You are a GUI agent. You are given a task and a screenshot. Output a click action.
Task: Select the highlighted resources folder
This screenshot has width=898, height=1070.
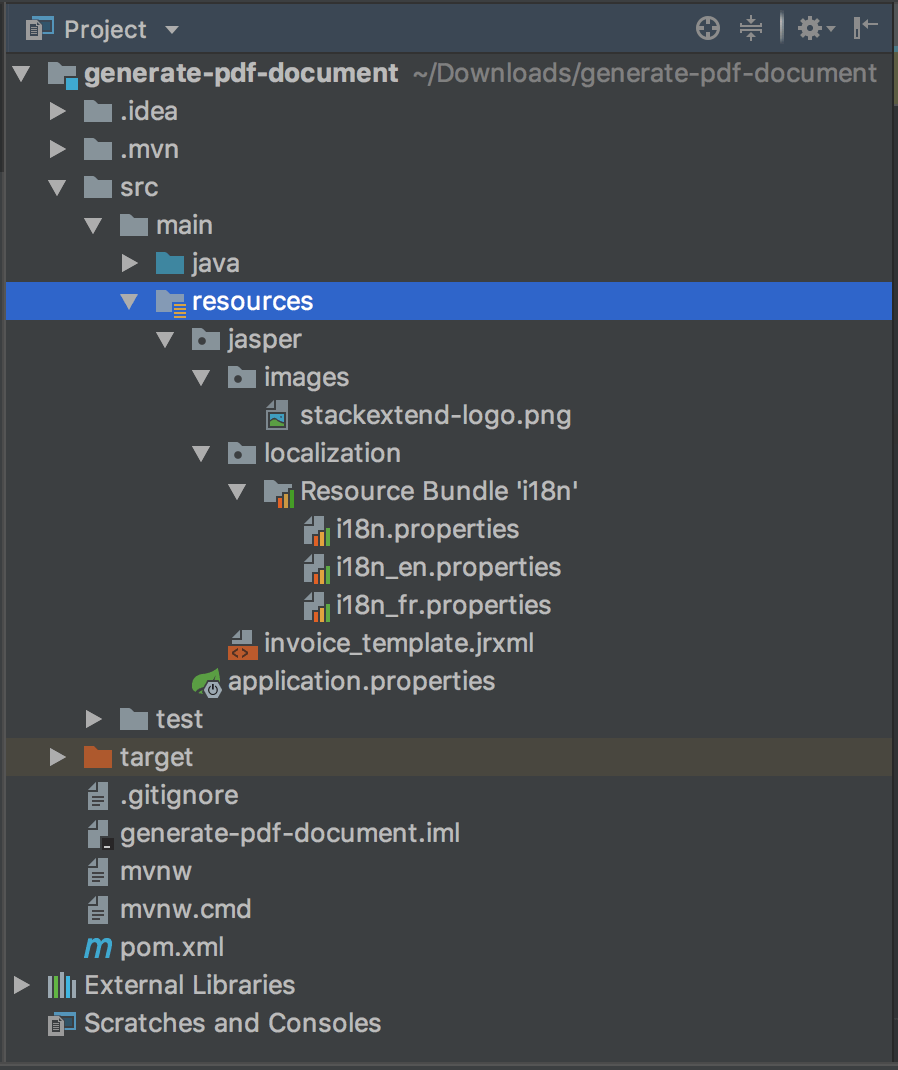pyautogui.click(x=253, y=301)
